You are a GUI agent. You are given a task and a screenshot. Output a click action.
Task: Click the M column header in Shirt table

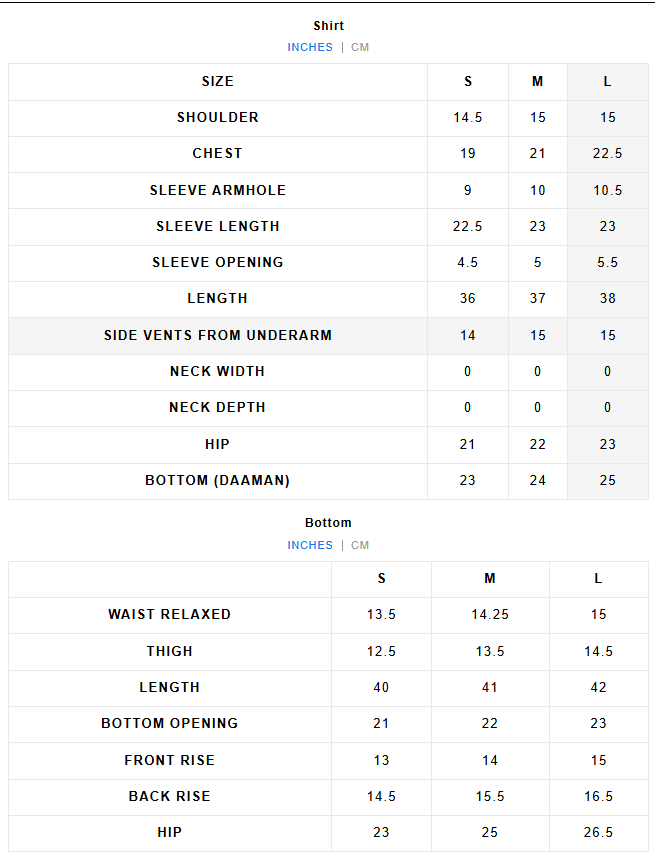click(538, 81)
